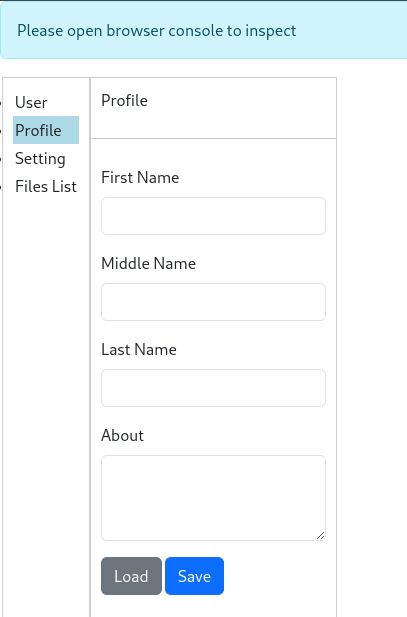Click the First Name label

click(x=140, y=177)
